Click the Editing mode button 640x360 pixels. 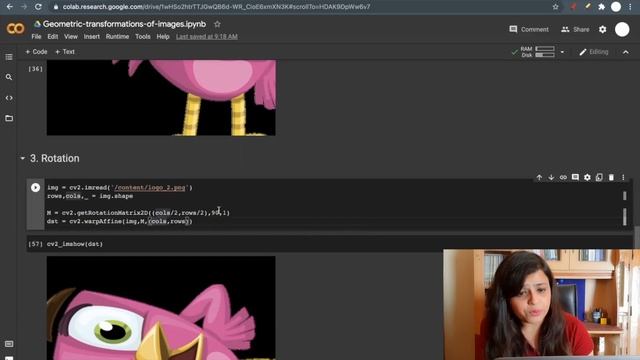tap(593, 52)
